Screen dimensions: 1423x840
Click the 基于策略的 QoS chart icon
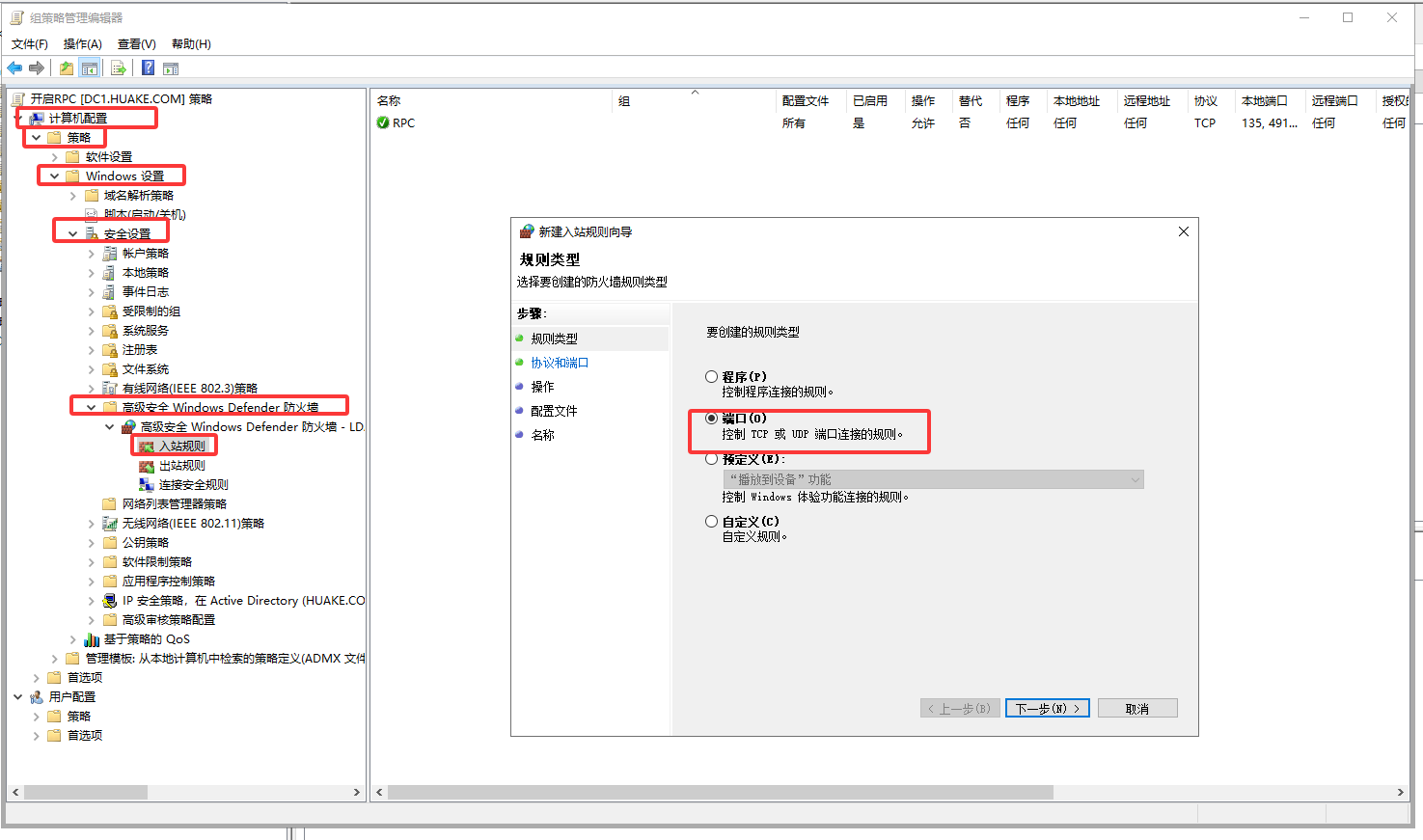point(92,639)
